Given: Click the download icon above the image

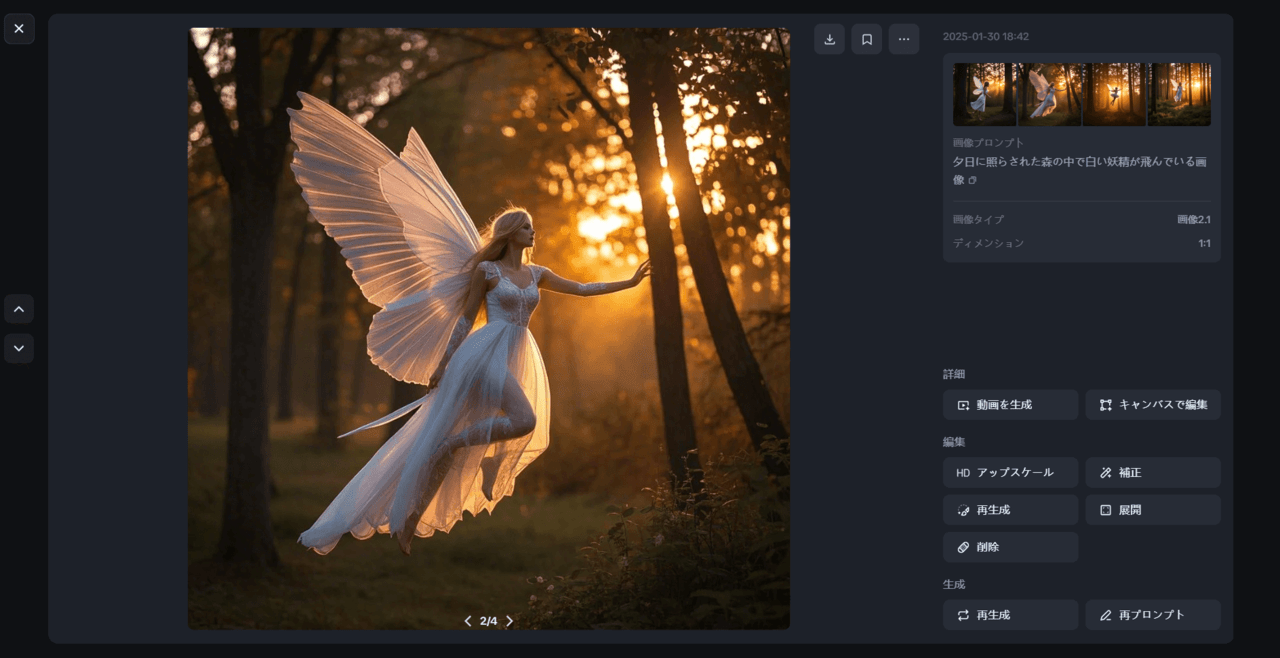Looking at the screenshot, I should [829, 39].
